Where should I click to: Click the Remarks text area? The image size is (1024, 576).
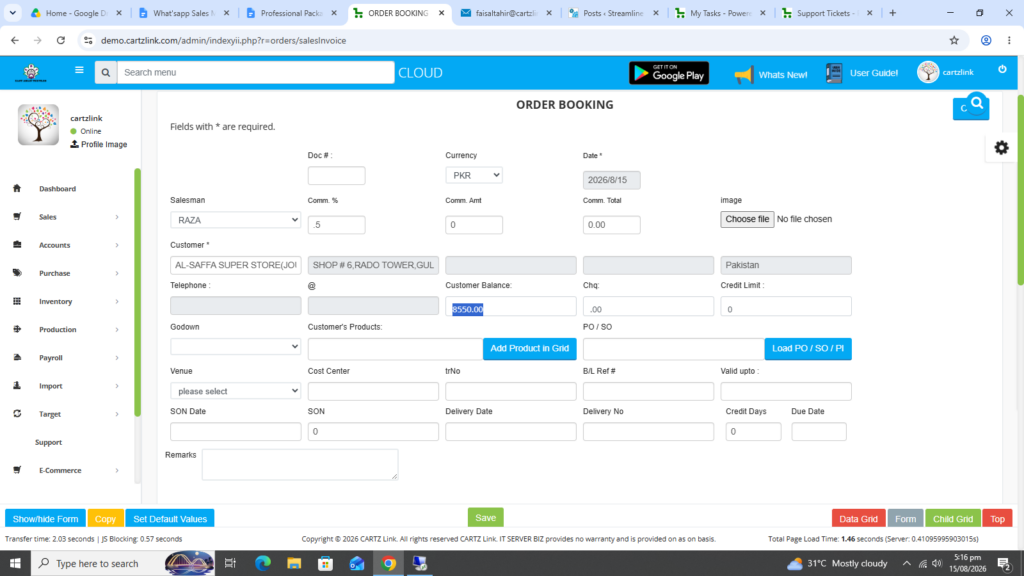300,464
